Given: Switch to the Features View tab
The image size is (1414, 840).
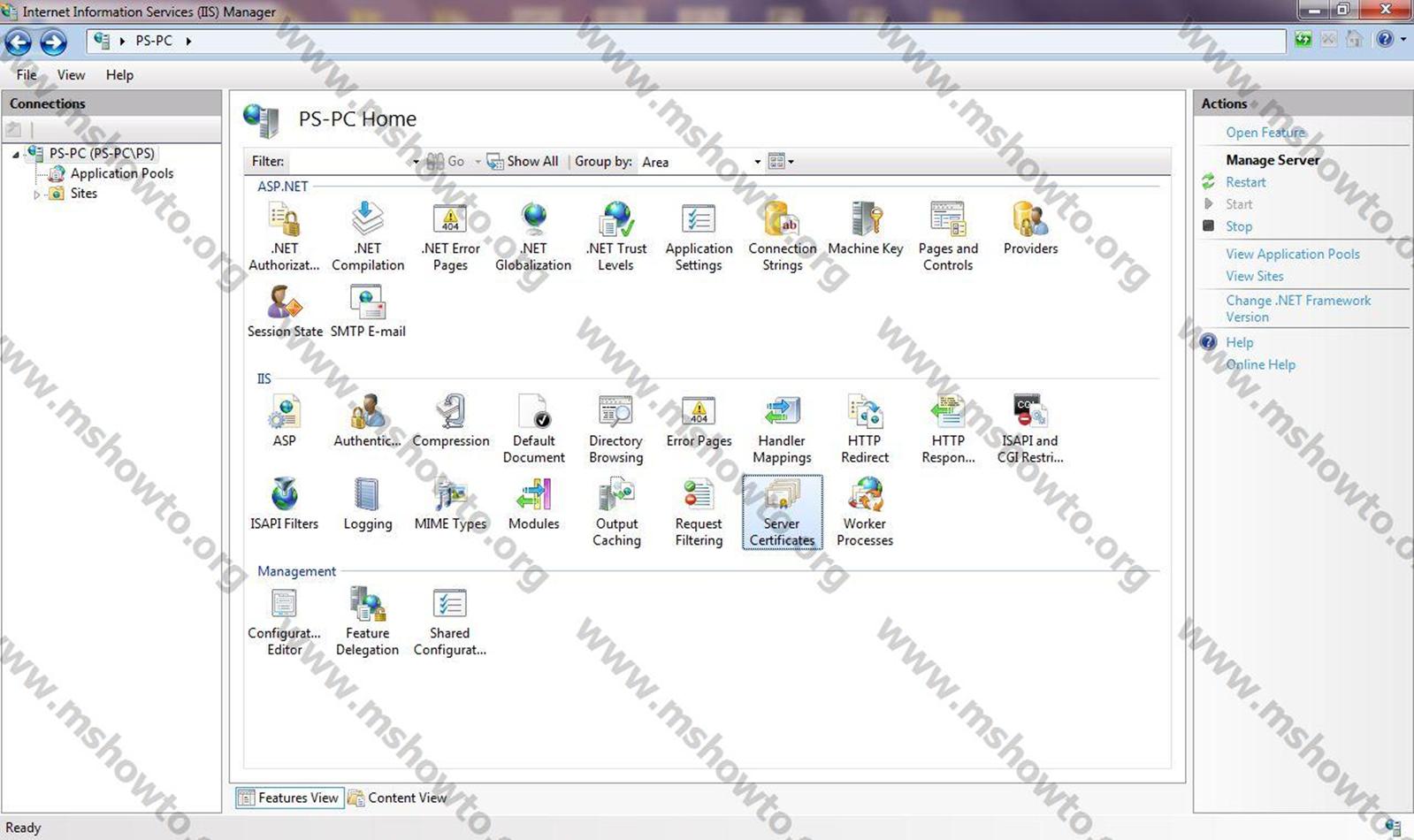Looking at the screenshot, I should [x=289, y=798].
